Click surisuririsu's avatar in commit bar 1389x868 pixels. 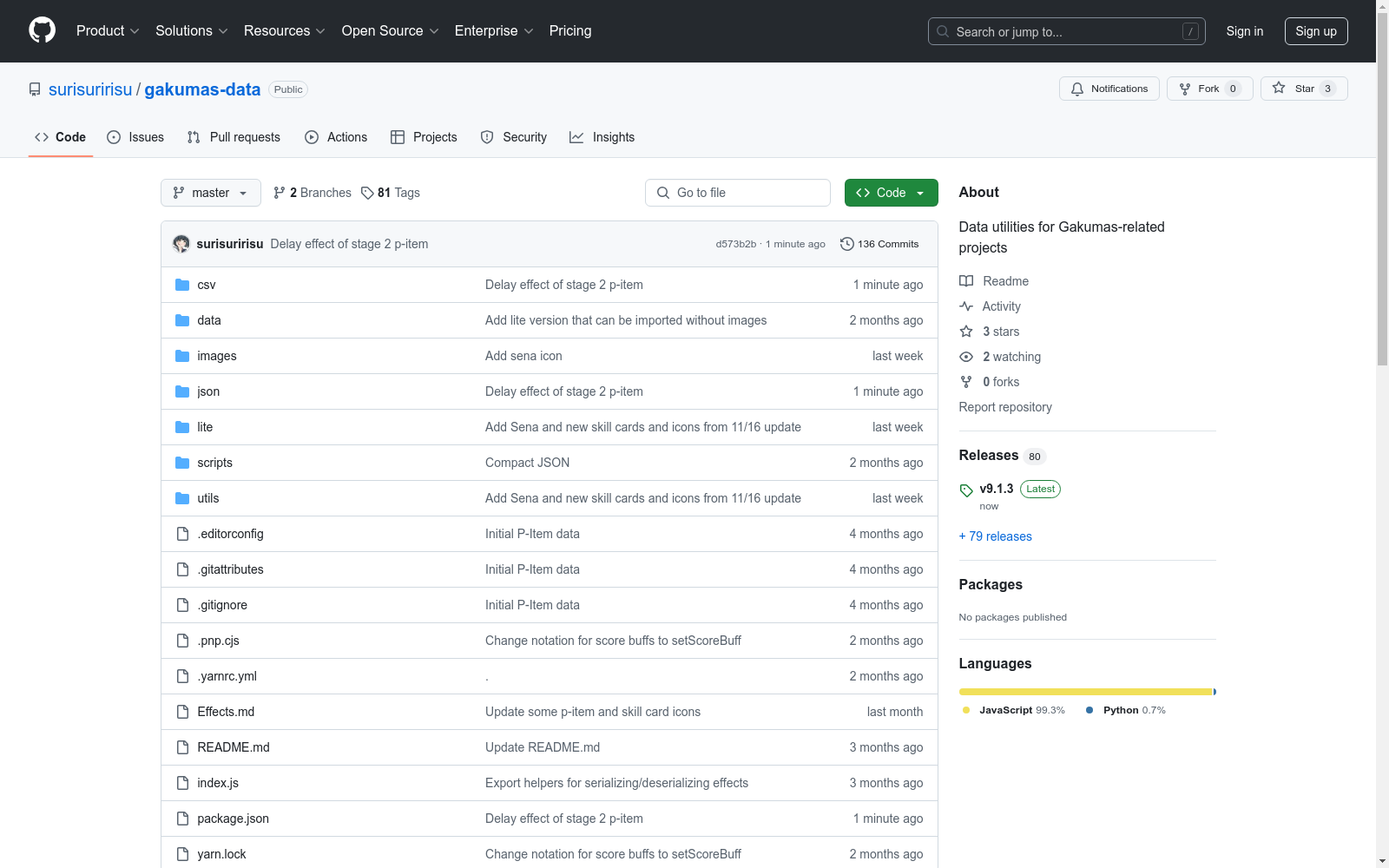click(181, 244)
